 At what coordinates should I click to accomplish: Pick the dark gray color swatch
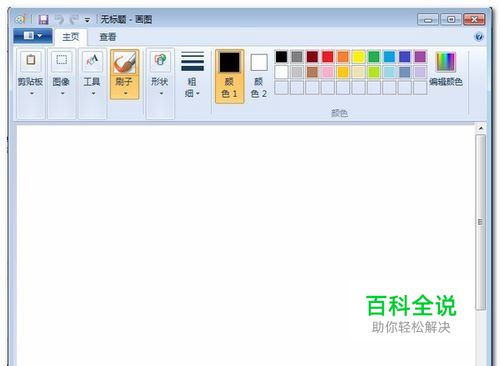click(x=297, y=57)
